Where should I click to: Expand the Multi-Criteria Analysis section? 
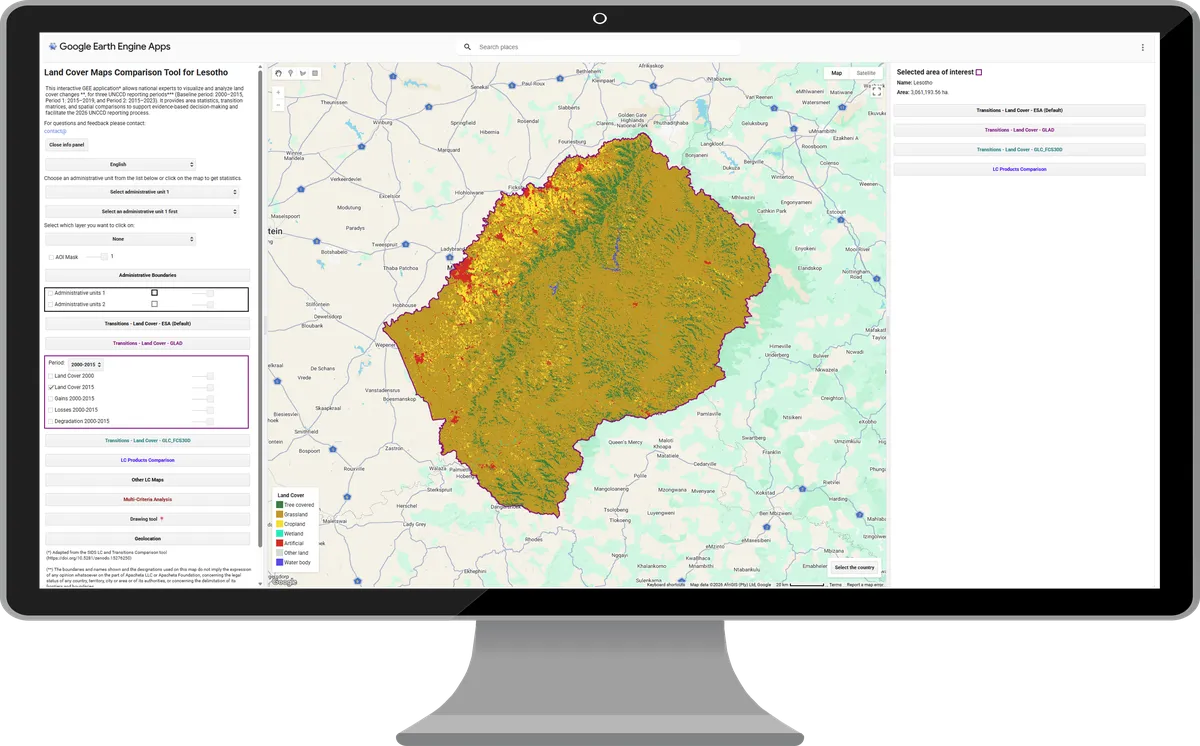[147, 499]
